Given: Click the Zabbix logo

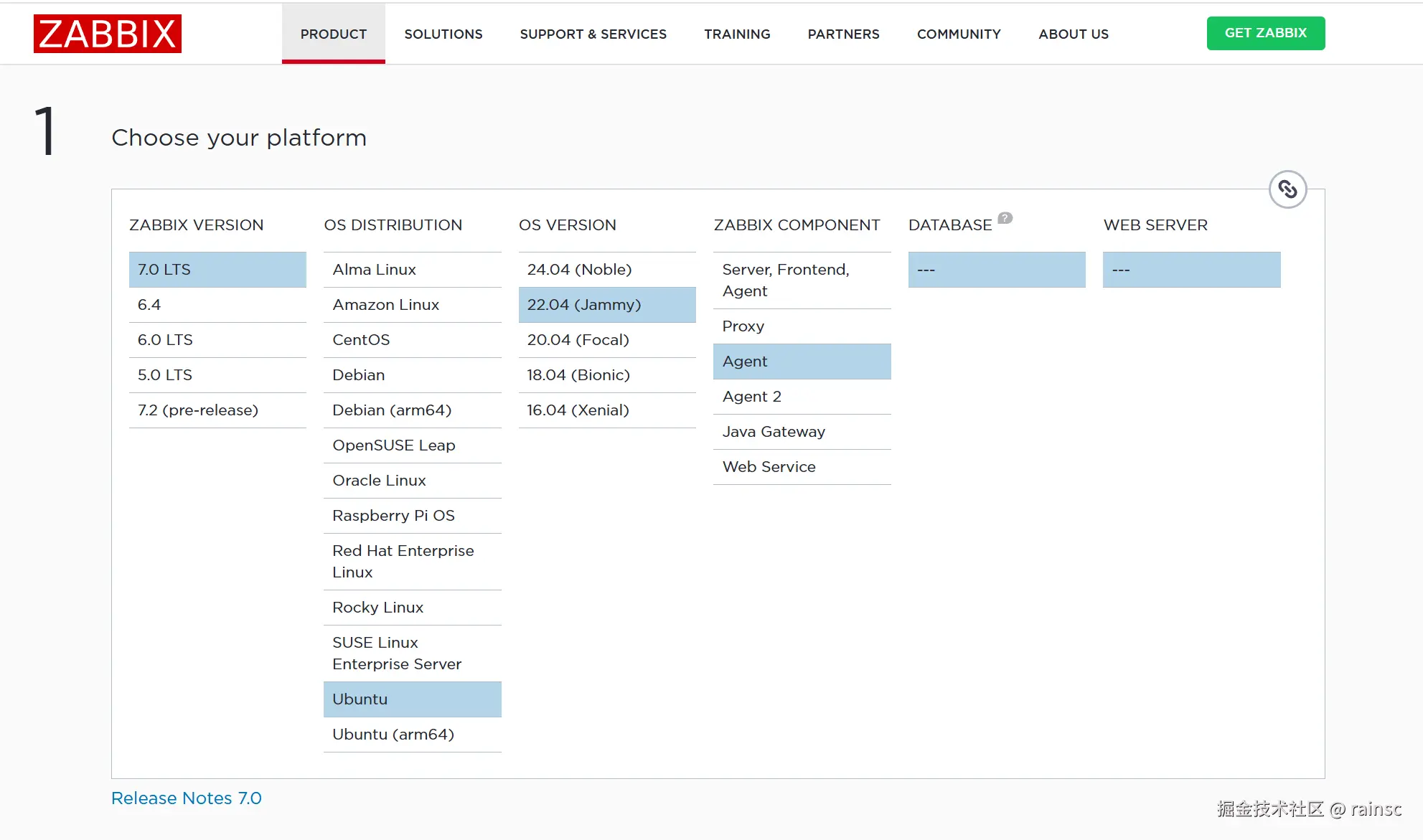Looking at the screenshot, I should click(107, 34).
